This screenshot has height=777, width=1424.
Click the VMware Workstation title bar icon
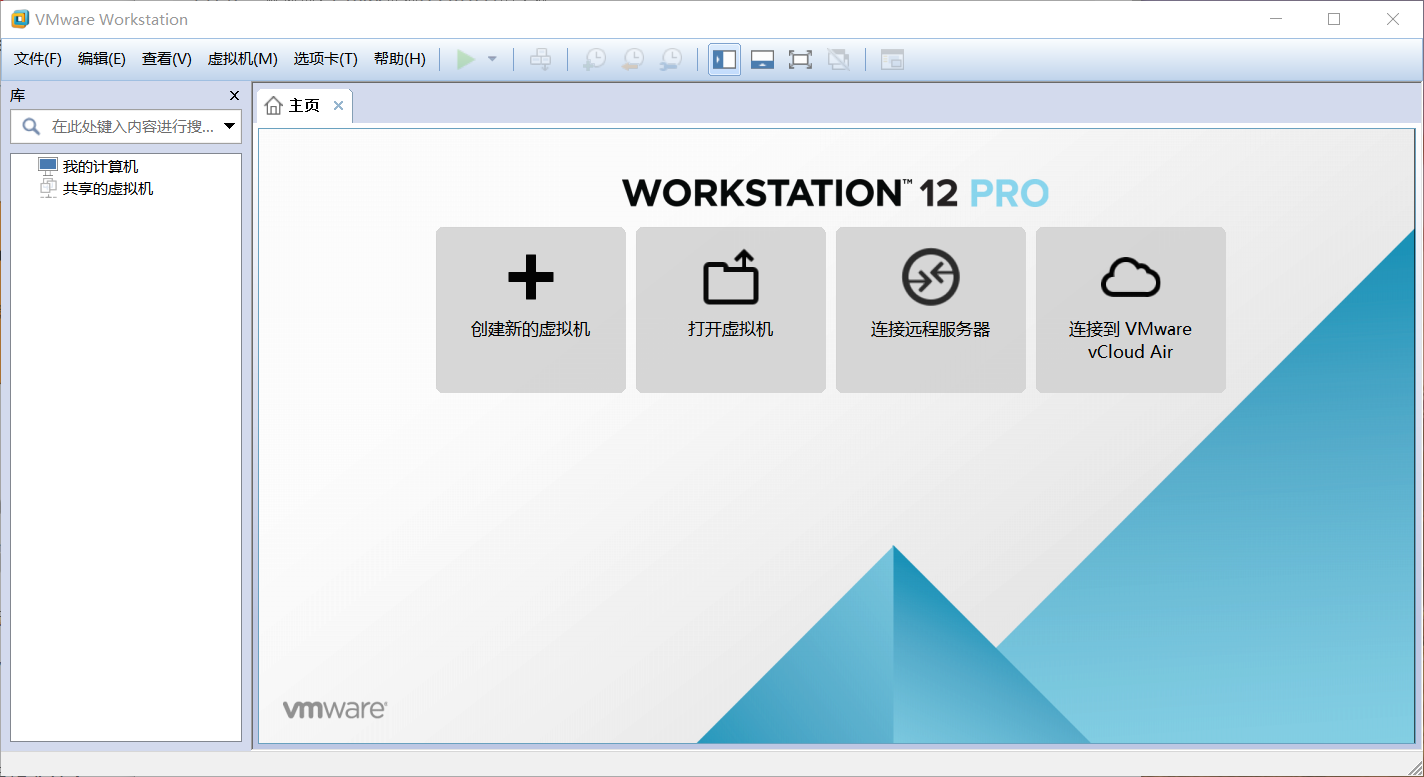point(19,19)
